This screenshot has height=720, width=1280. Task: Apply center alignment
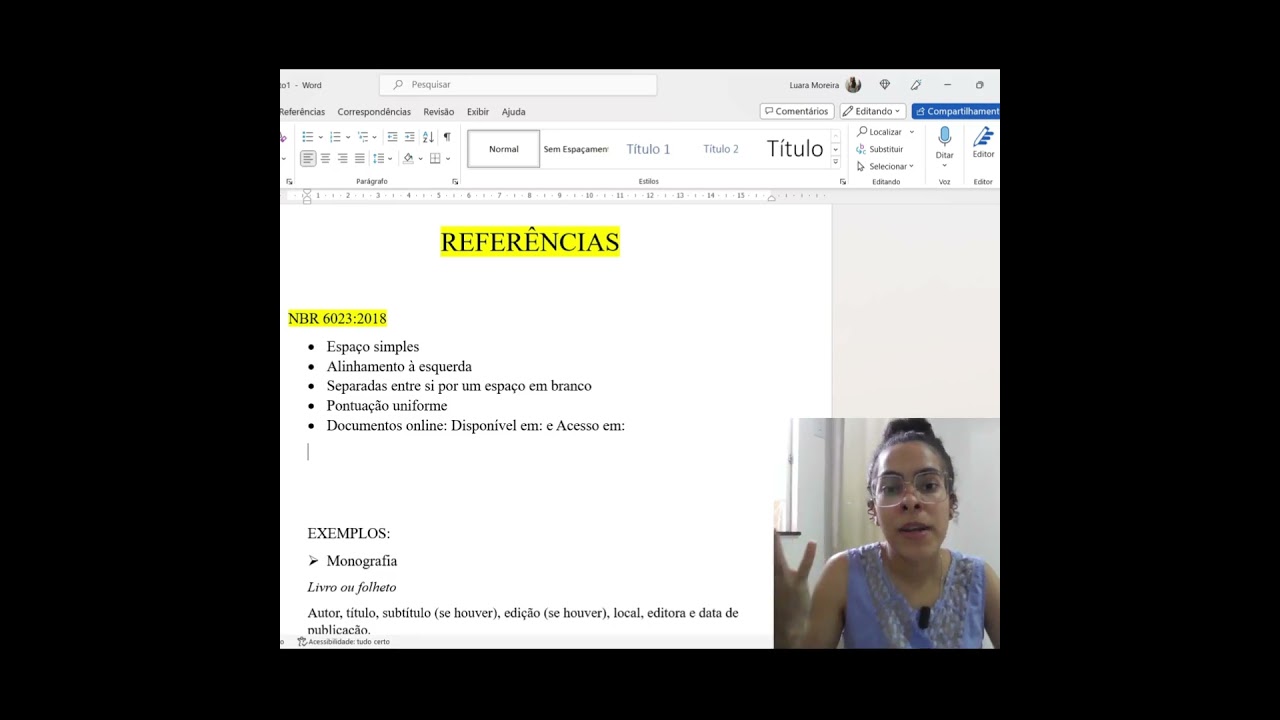click(x=325, y=158)
